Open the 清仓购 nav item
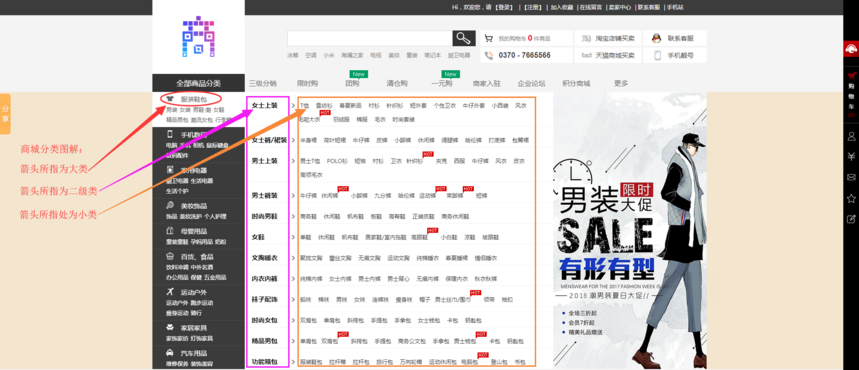Screen dimensions: 859x370 pos(397,84)
